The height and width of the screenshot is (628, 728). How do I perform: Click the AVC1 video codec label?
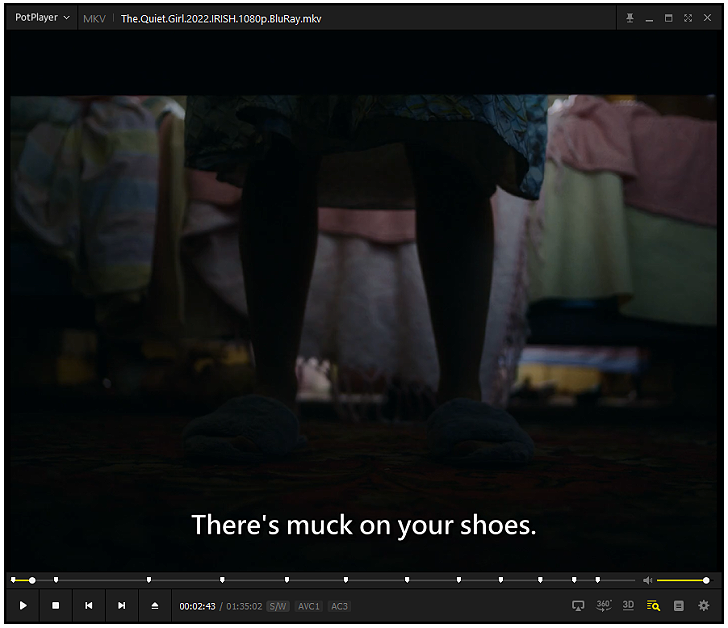pyautogui.click(x=309, y=606)
